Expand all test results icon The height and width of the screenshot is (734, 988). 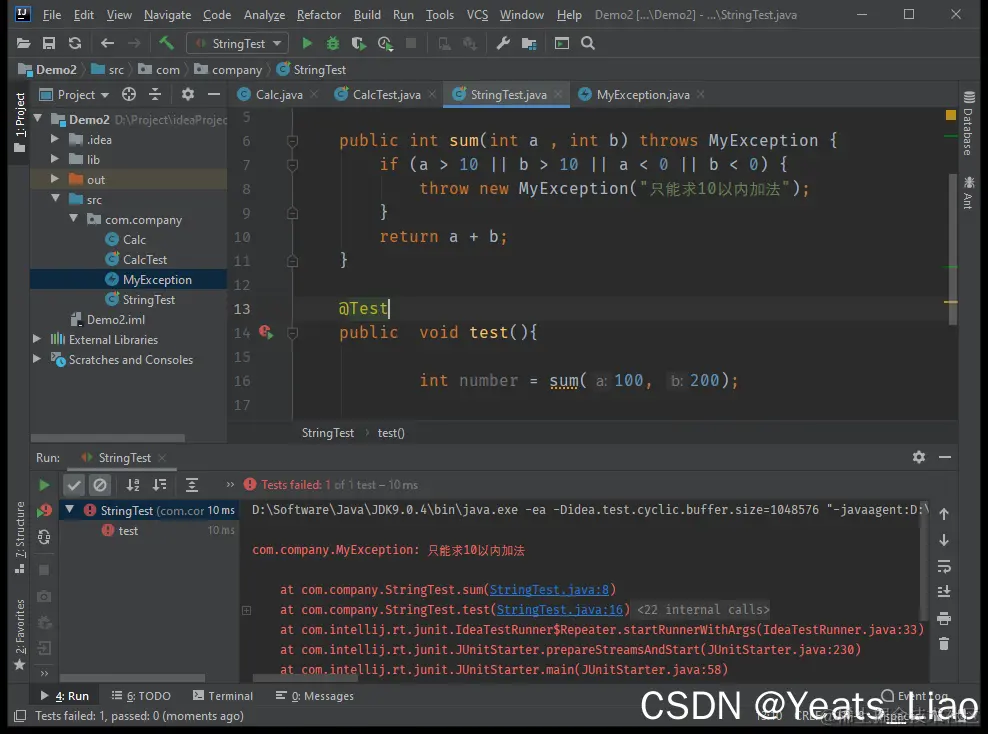click(x=192, y=485)
